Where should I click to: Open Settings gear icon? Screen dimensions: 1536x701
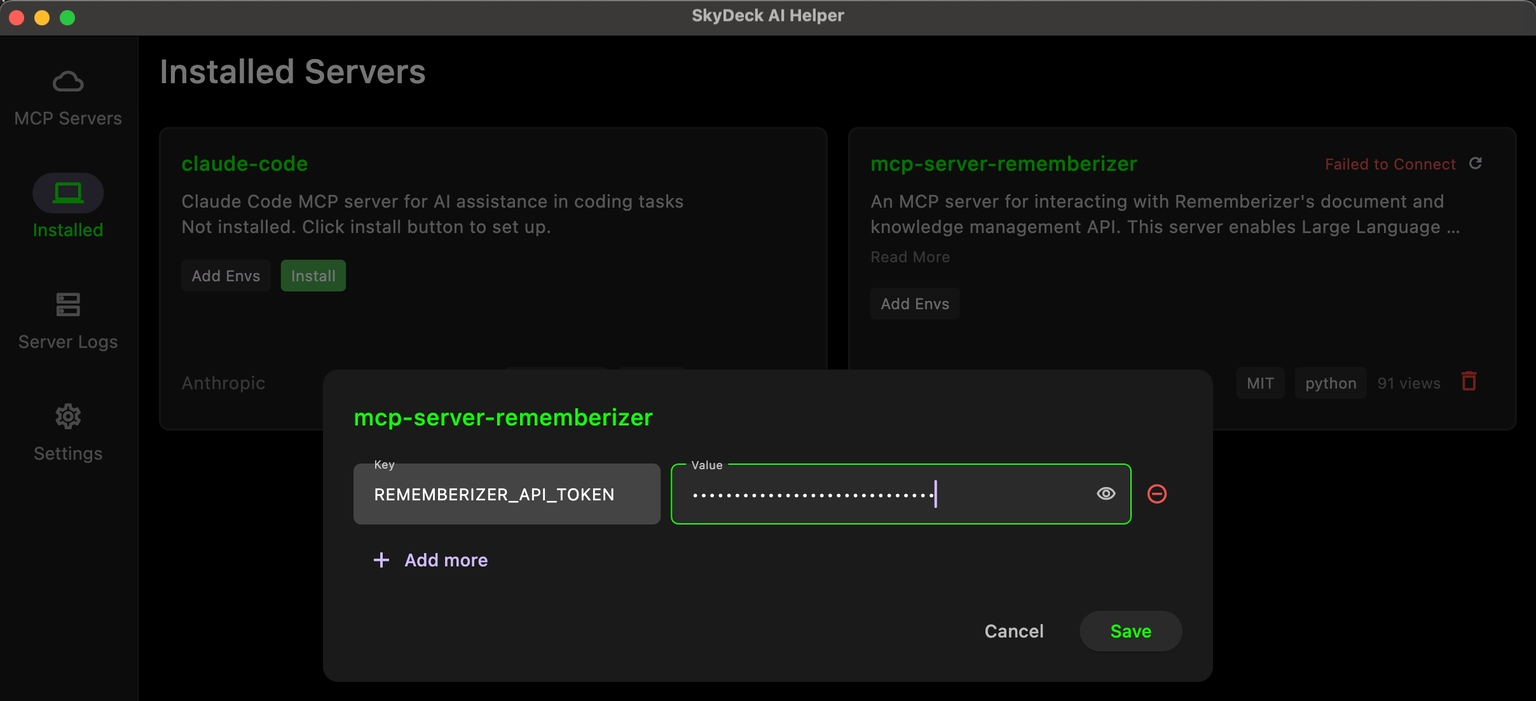click(68, 416)
